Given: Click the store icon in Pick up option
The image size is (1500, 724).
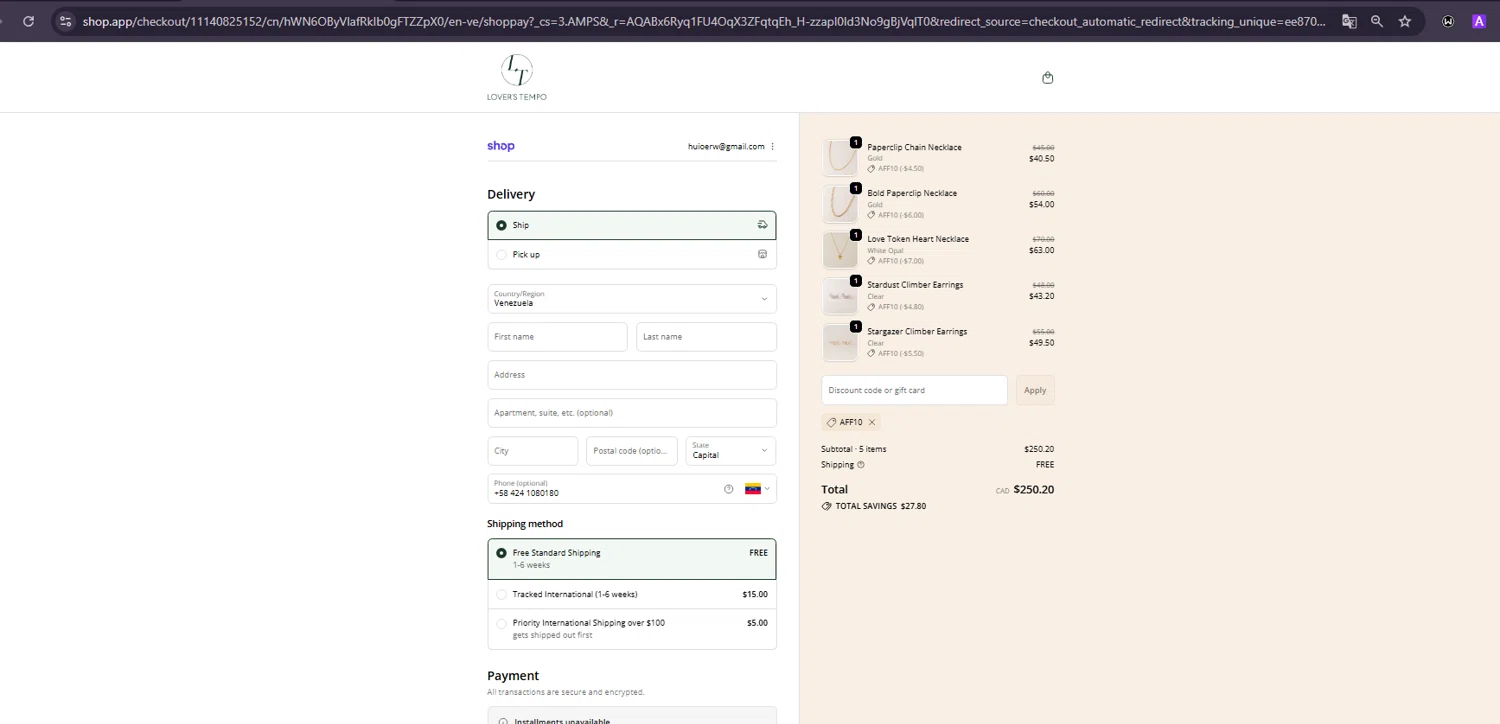Looking at the screenshot, I should tap(762, 254).
